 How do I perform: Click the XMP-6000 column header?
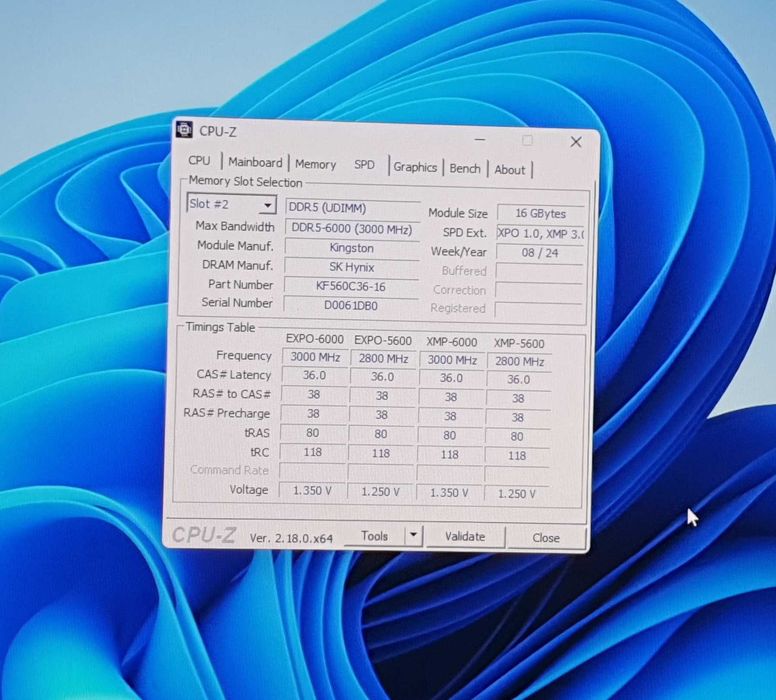(x=451, y=343)
